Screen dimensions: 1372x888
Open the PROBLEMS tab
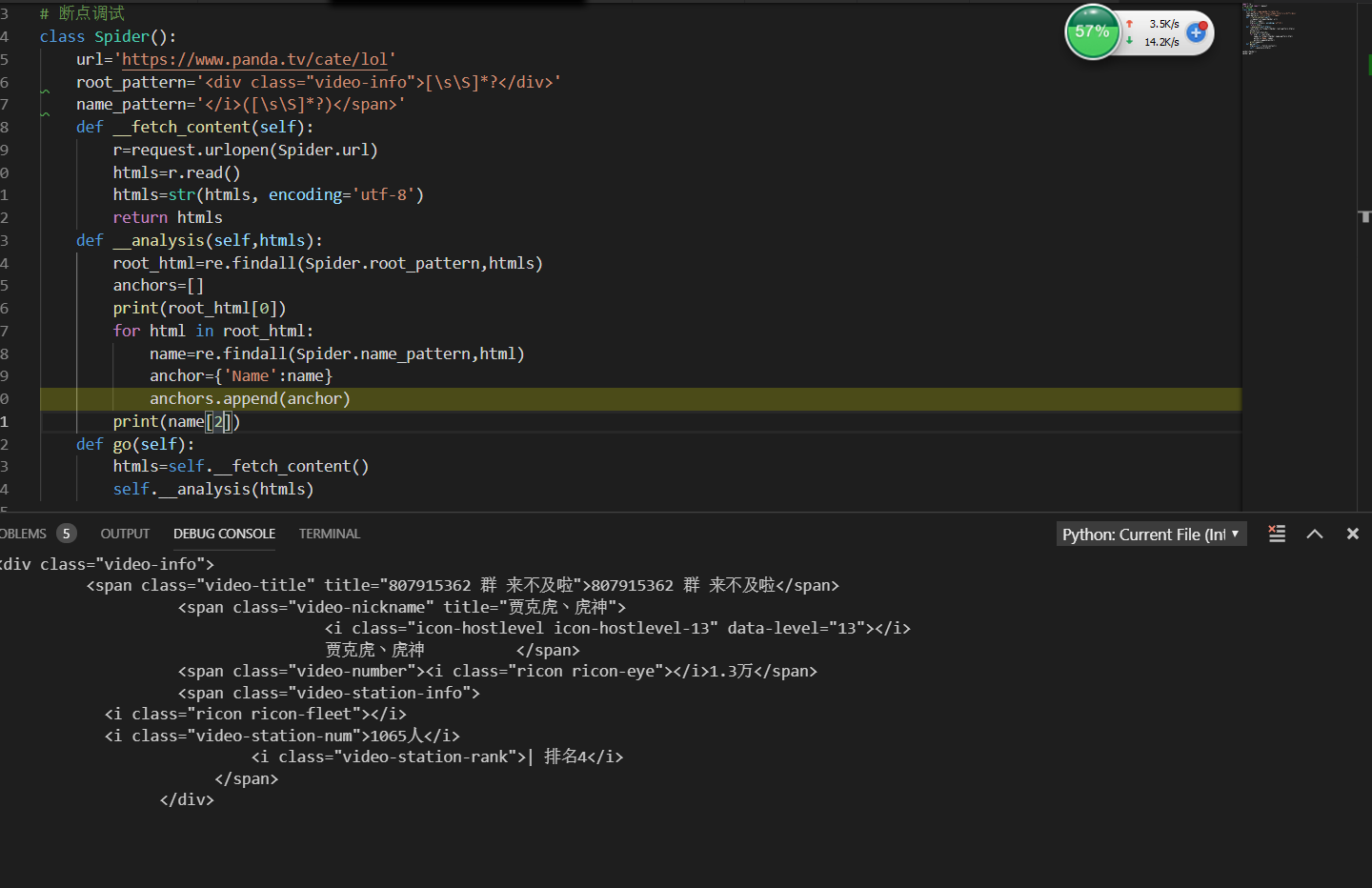point(24,535)
